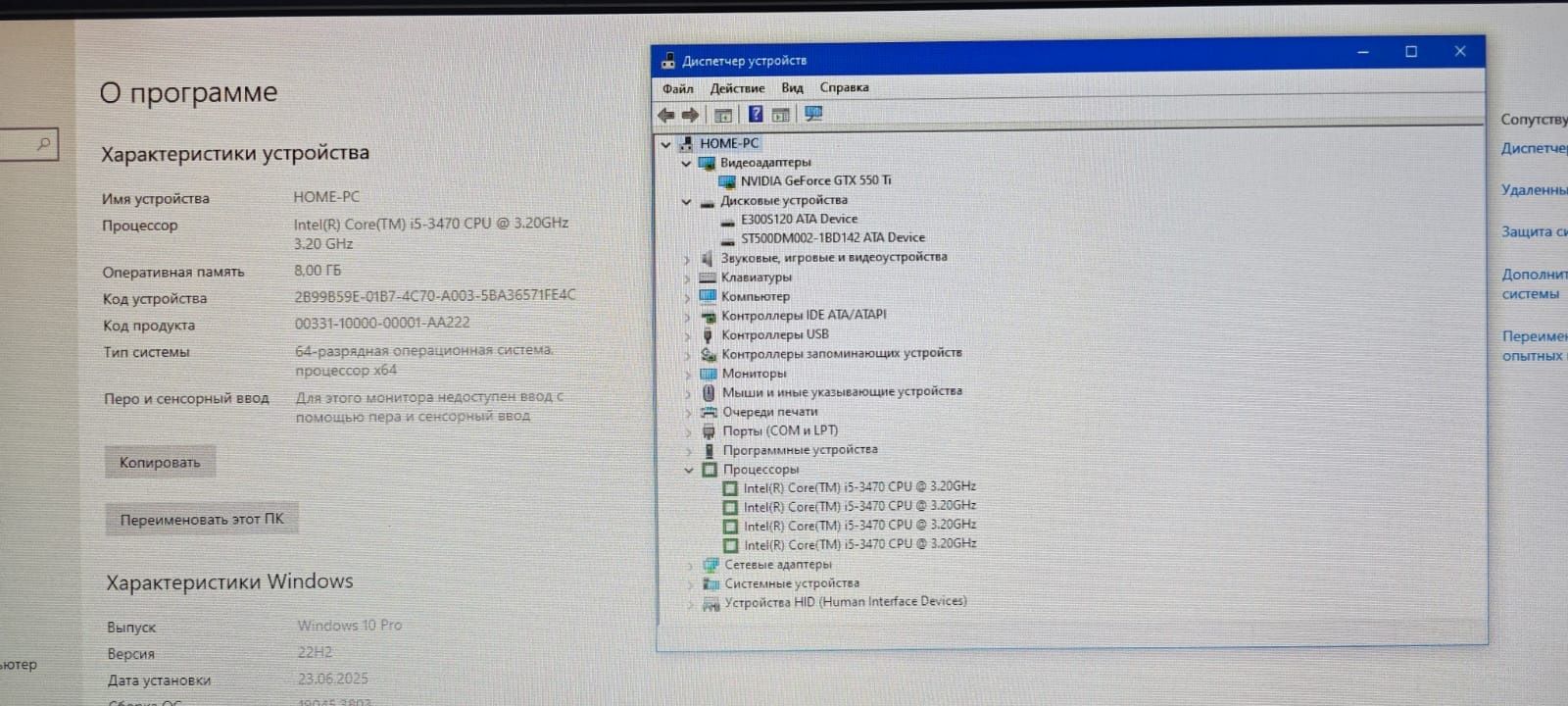The image size is (1568, 706).
Task: Collapse the HOME-PC root node
Action: coord(665,144)
